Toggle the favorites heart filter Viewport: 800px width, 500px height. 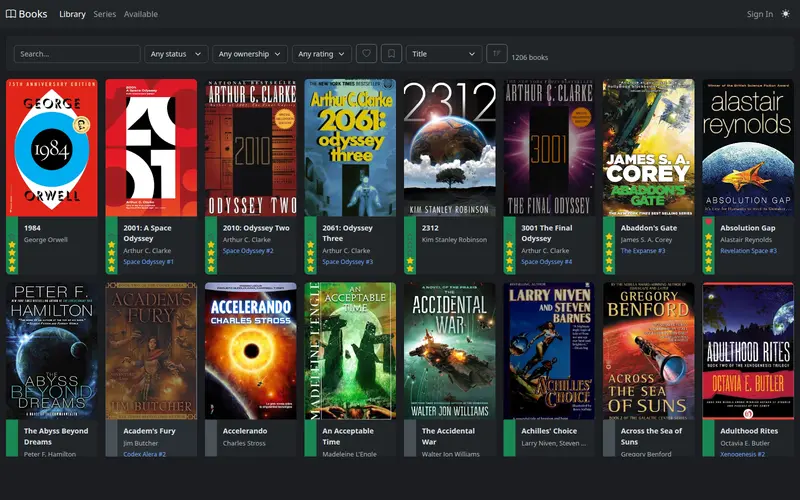coord(366,54)
